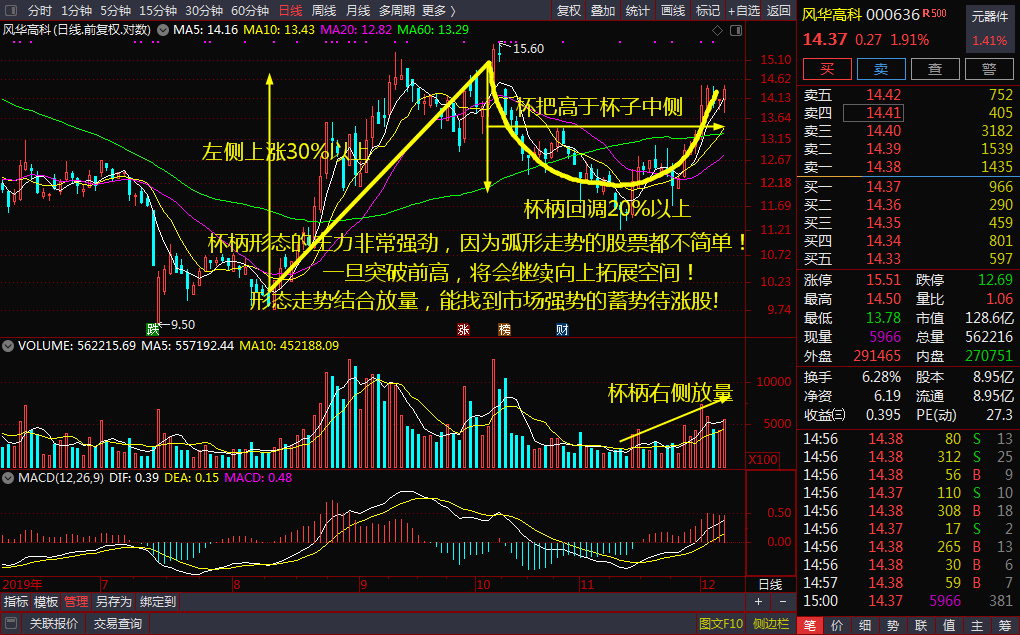
Task: Toggle the 侧边栏 sidebar
Action: tap(771, 624)
